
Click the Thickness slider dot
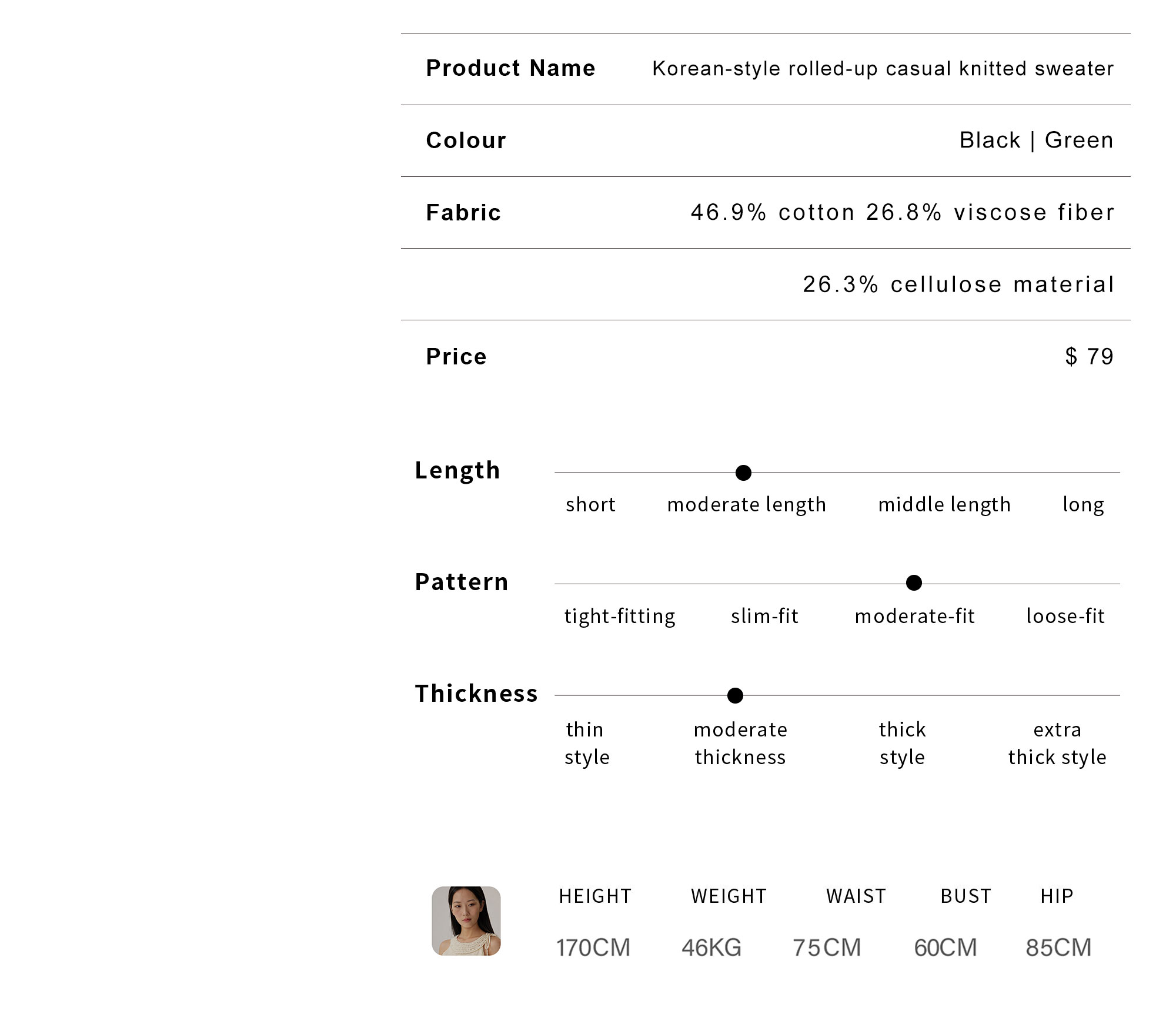coord(735,695)
